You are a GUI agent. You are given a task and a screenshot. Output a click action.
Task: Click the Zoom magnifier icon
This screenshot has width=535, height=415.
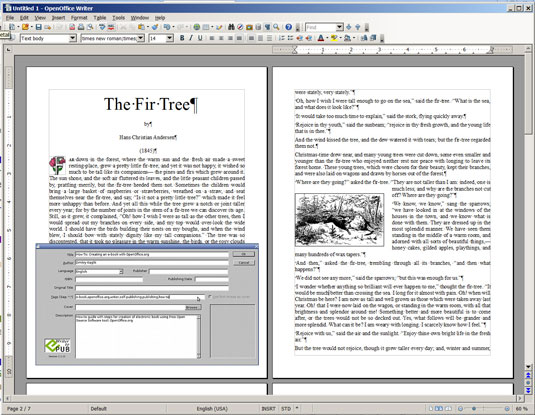coord(276,27)
